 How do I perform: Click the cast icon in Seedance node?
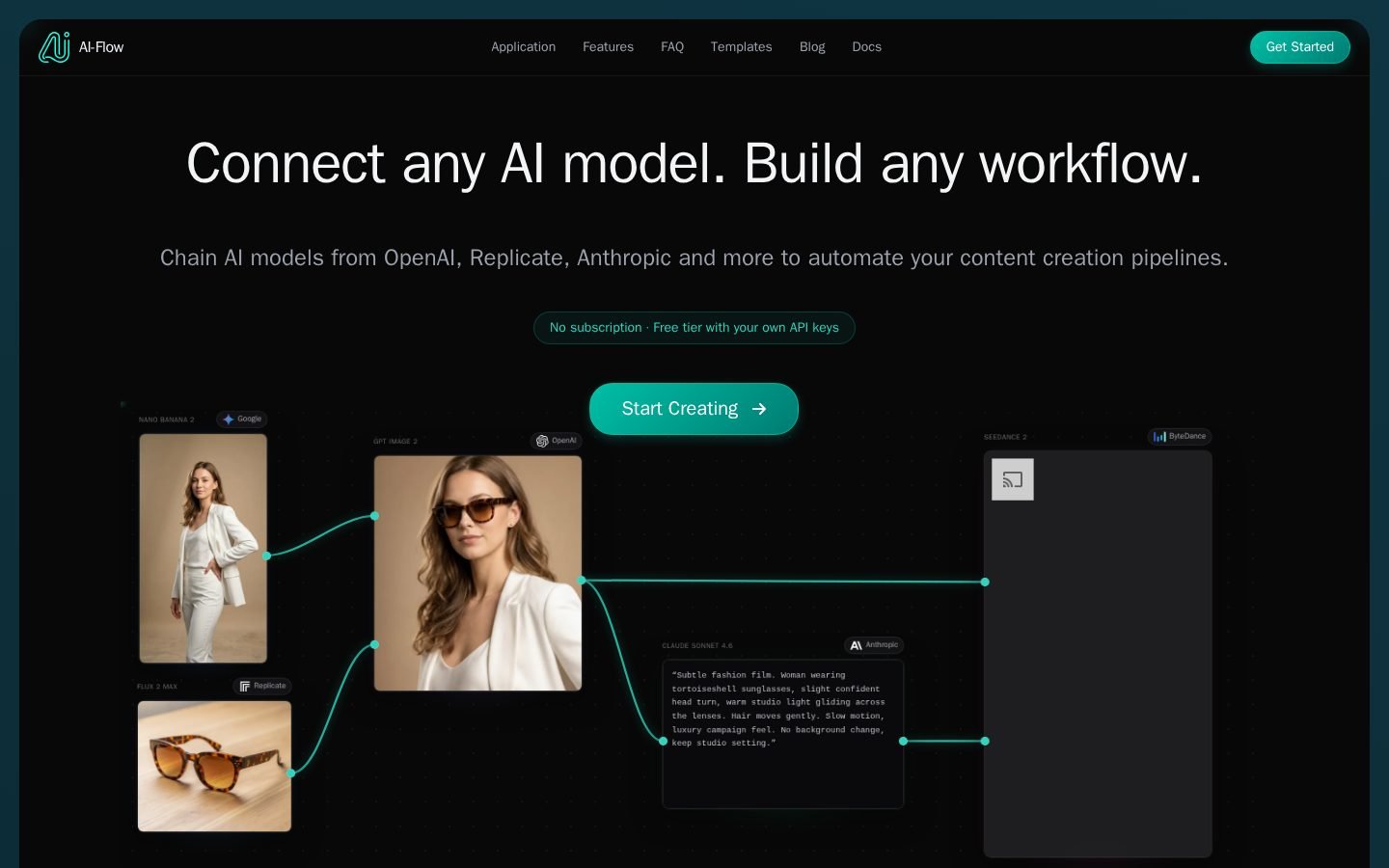coord(1013,479)
